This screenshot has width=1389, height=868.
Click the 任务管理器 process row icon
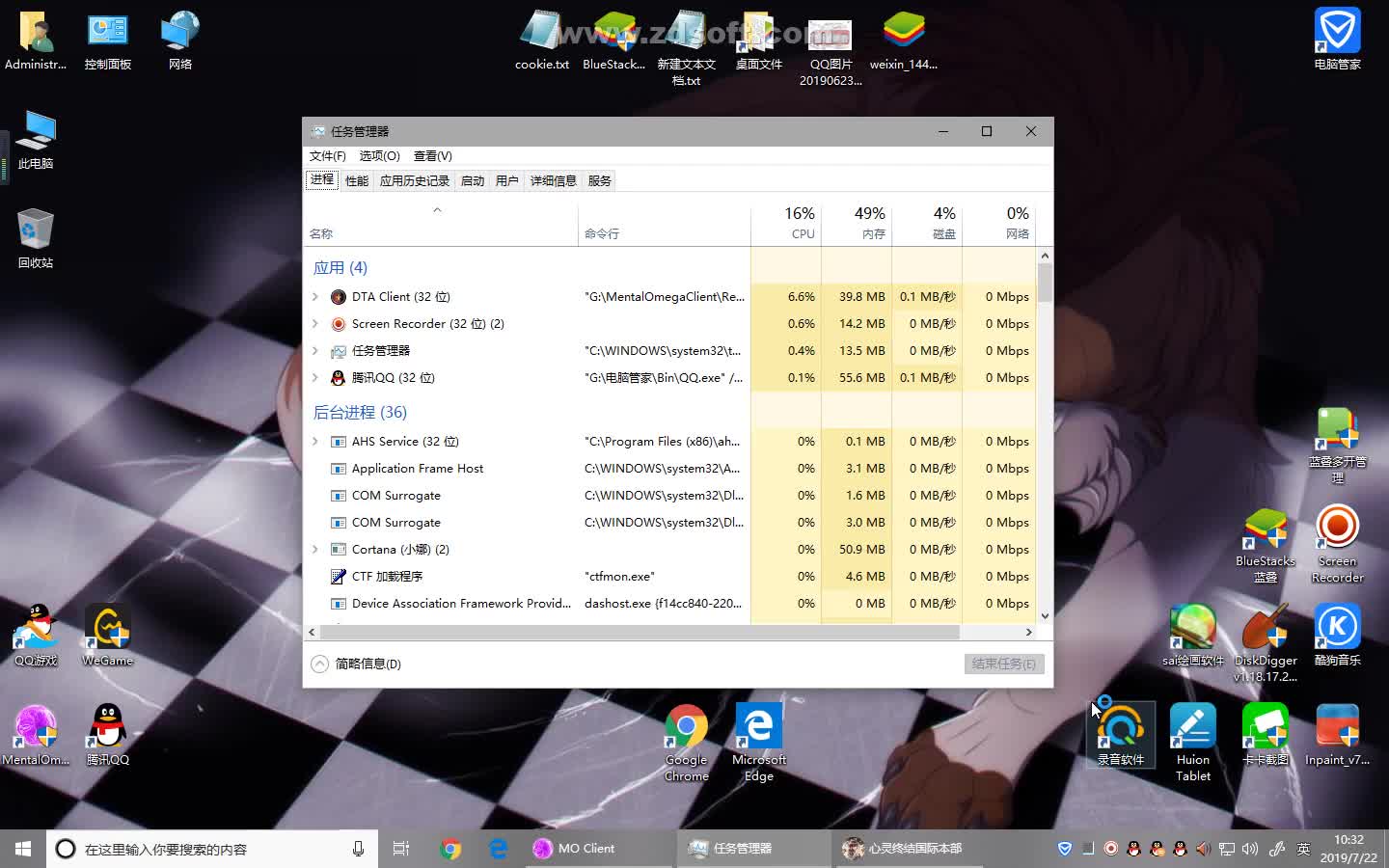click(x=339, y=351)
